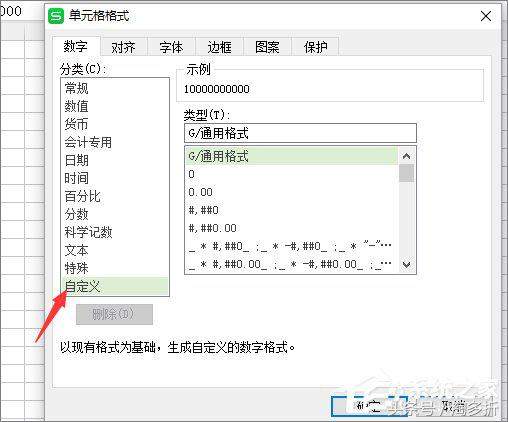This screenshot has width=508, height=422.
Task: Go to the 图案 tab
Action: point(267,47)
